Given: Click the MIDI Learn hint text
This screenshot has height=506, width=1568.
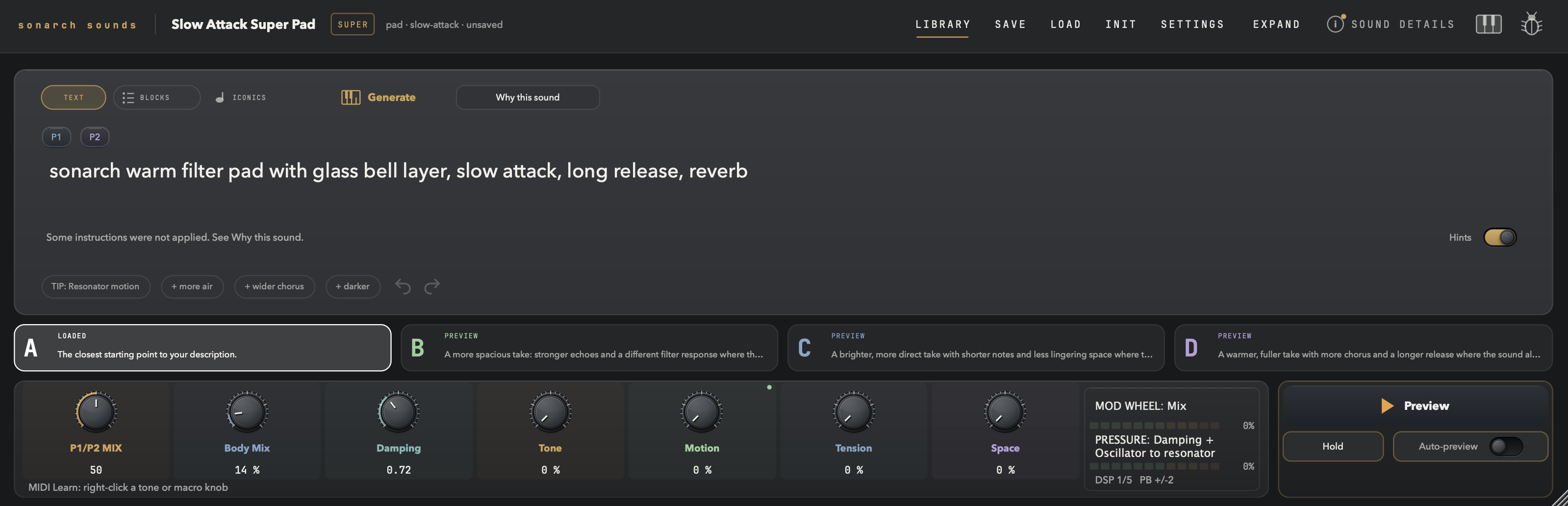Looking at the screenshot, I should tap(128, 488).
